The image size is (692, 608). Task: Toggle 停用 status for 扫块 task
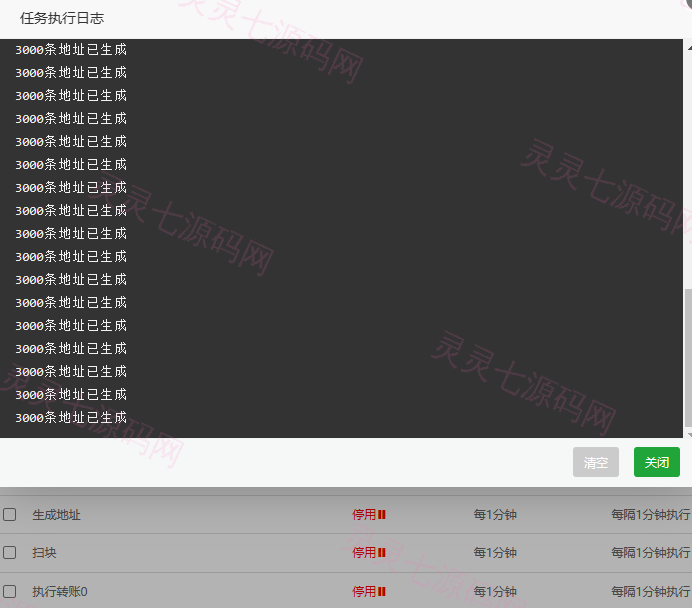click(369, 553)
